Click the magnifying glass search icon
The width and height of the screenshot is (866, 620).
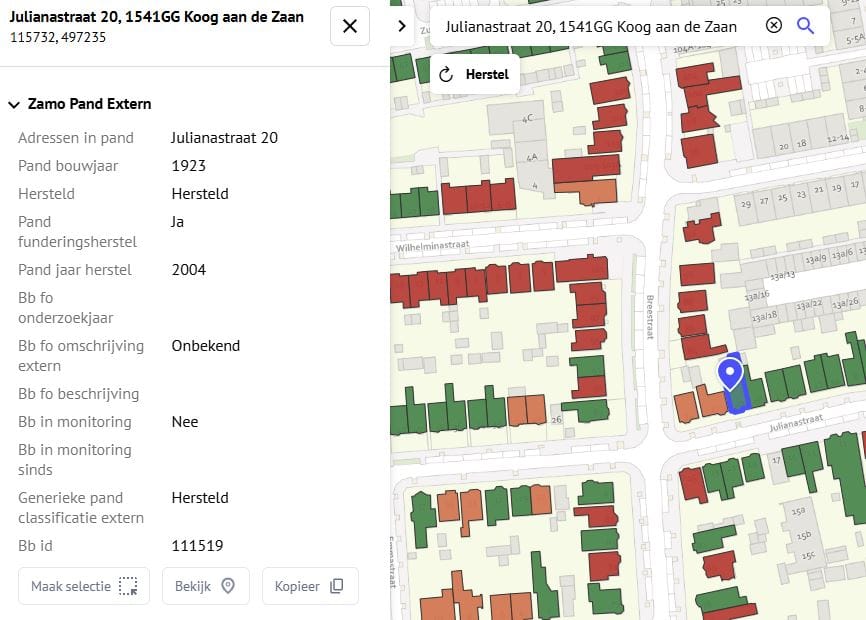(805, 26)
